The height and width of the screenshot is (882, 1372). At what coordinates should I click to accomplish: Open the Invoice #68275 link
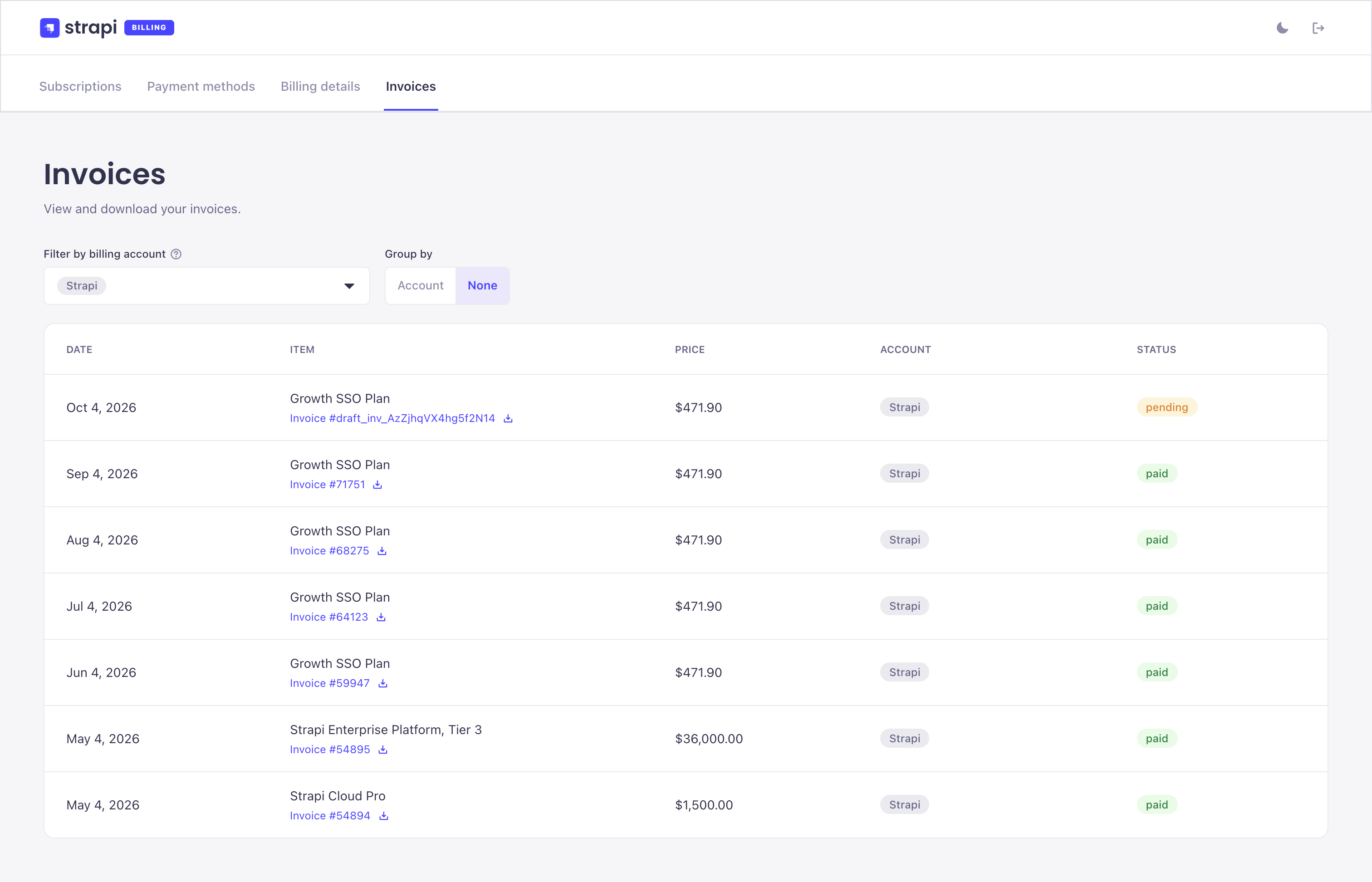(329, 551)
